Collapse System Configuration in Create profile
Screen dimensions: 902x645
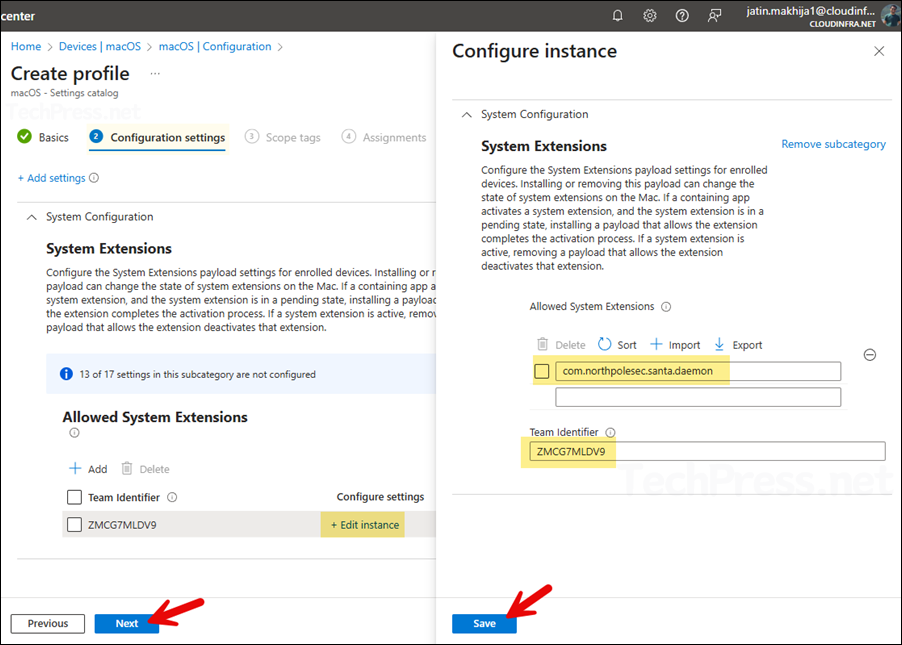[x=32, y=217]
